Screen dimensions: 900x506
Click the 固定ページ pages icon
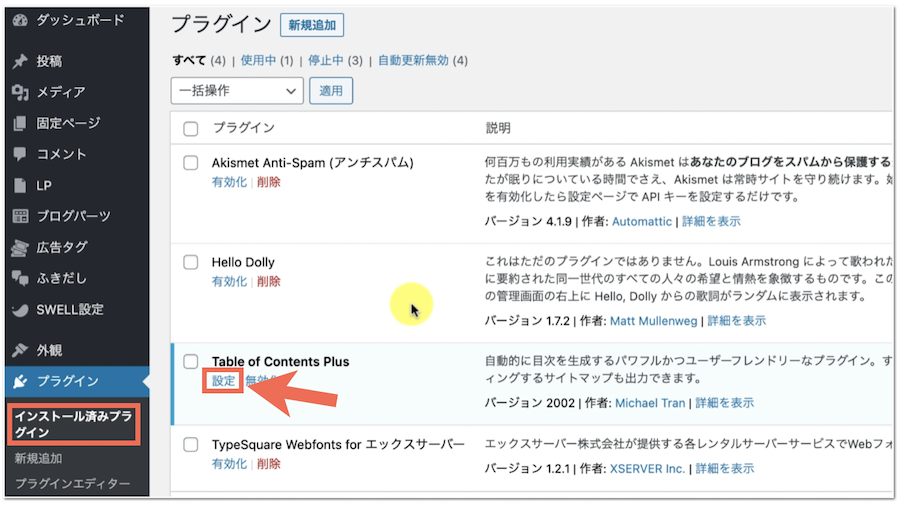20,123
